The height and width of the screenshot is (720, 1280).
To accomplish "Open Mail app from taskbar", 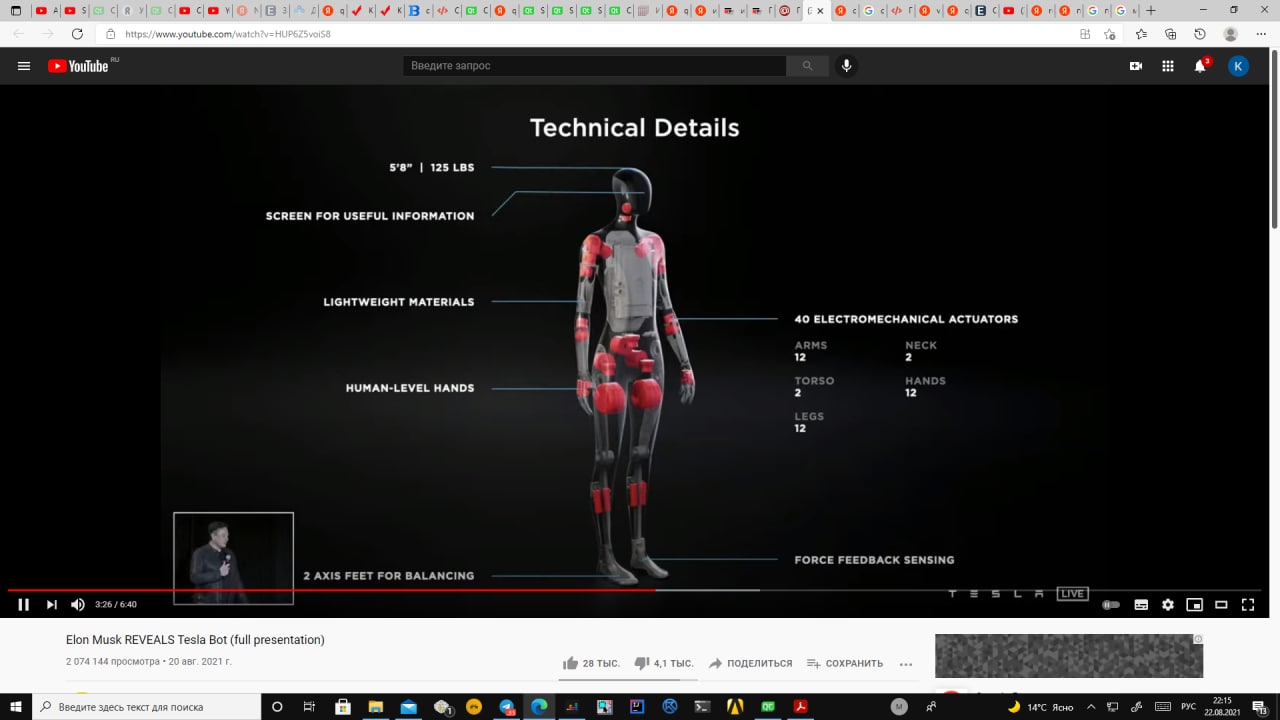I will point(408,707).
